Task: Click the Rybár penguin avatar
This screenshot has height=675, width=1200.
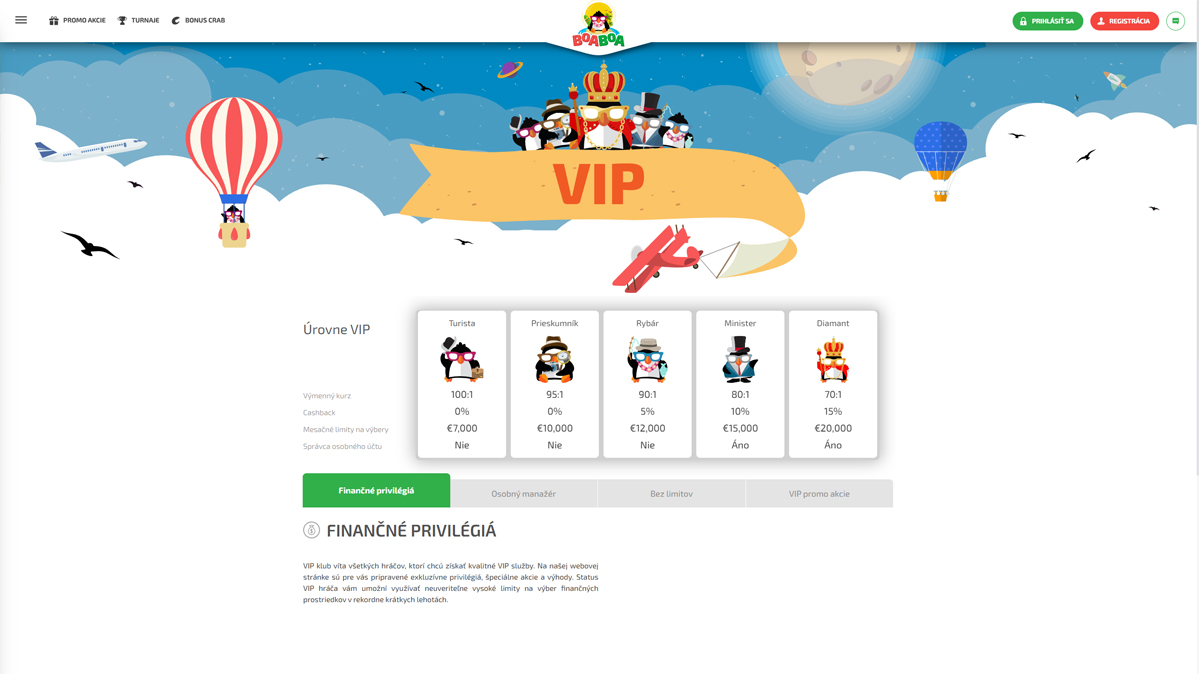Action: pyautogui.click(x=647, y=359)
